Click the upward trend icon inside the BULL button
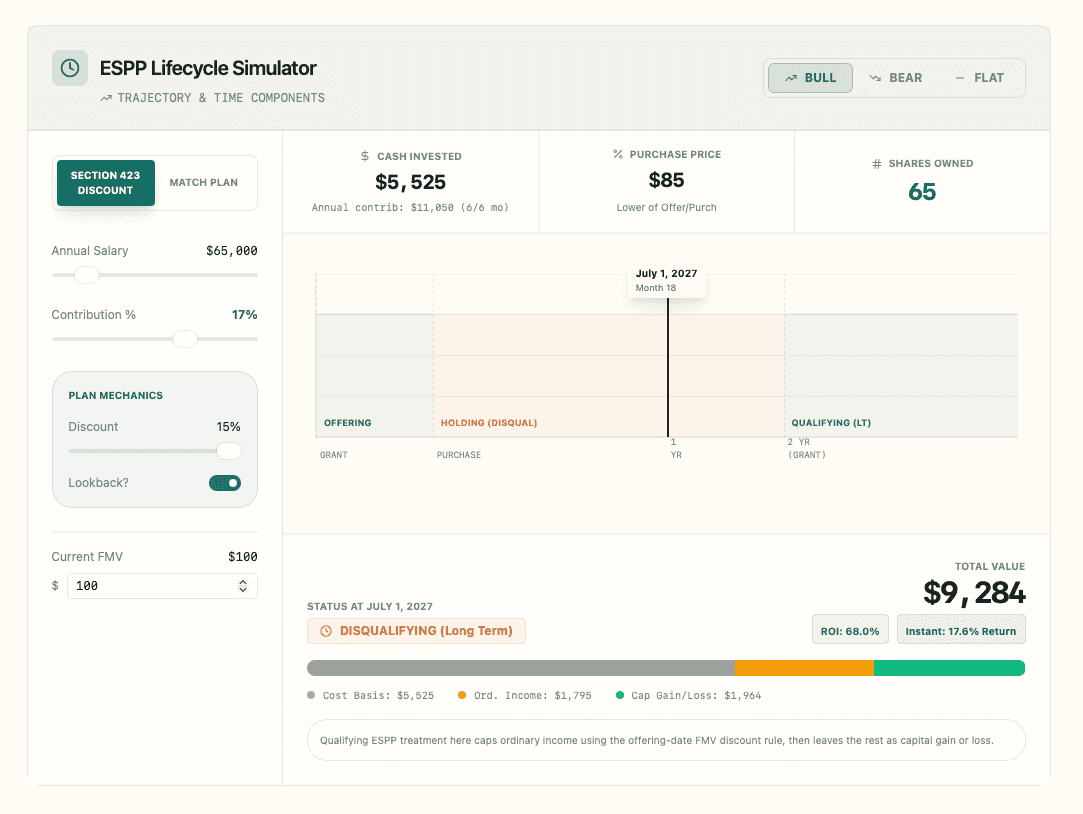1083x814 pixels. 790,77
